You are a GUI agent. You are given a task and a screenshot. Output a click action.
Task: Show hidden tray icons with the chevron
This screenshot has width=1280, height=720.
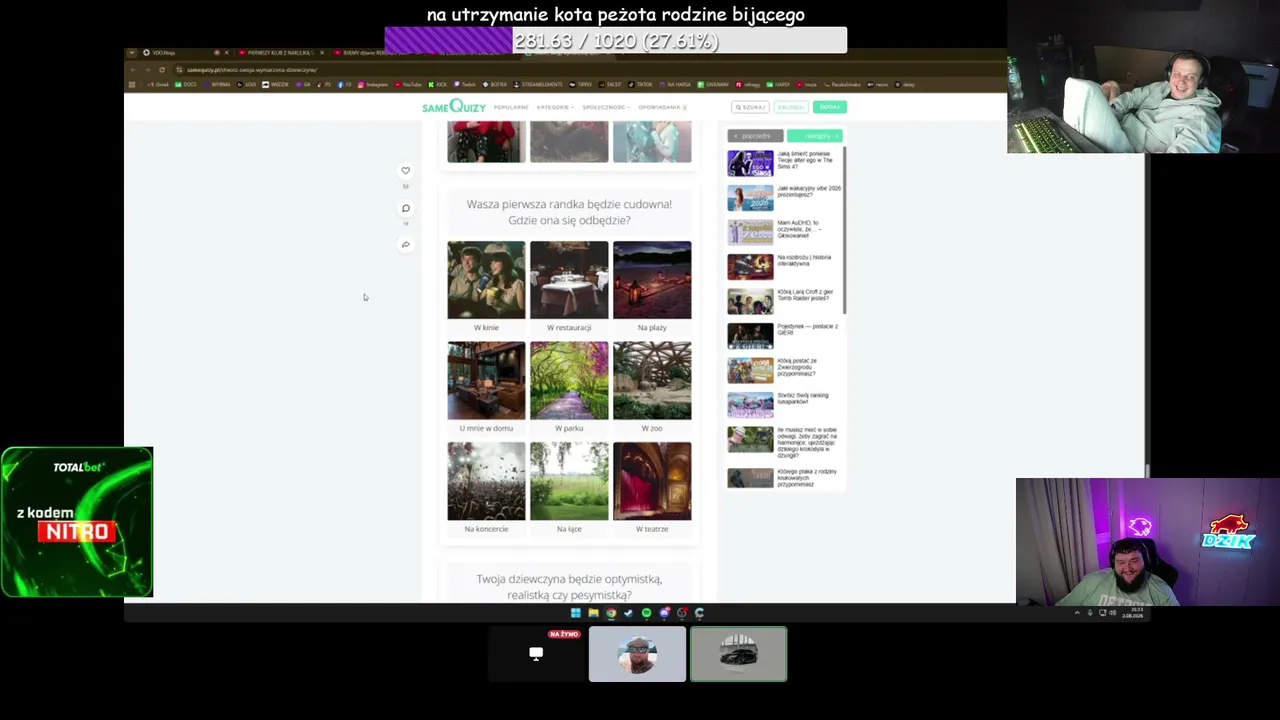(1077, 613)
